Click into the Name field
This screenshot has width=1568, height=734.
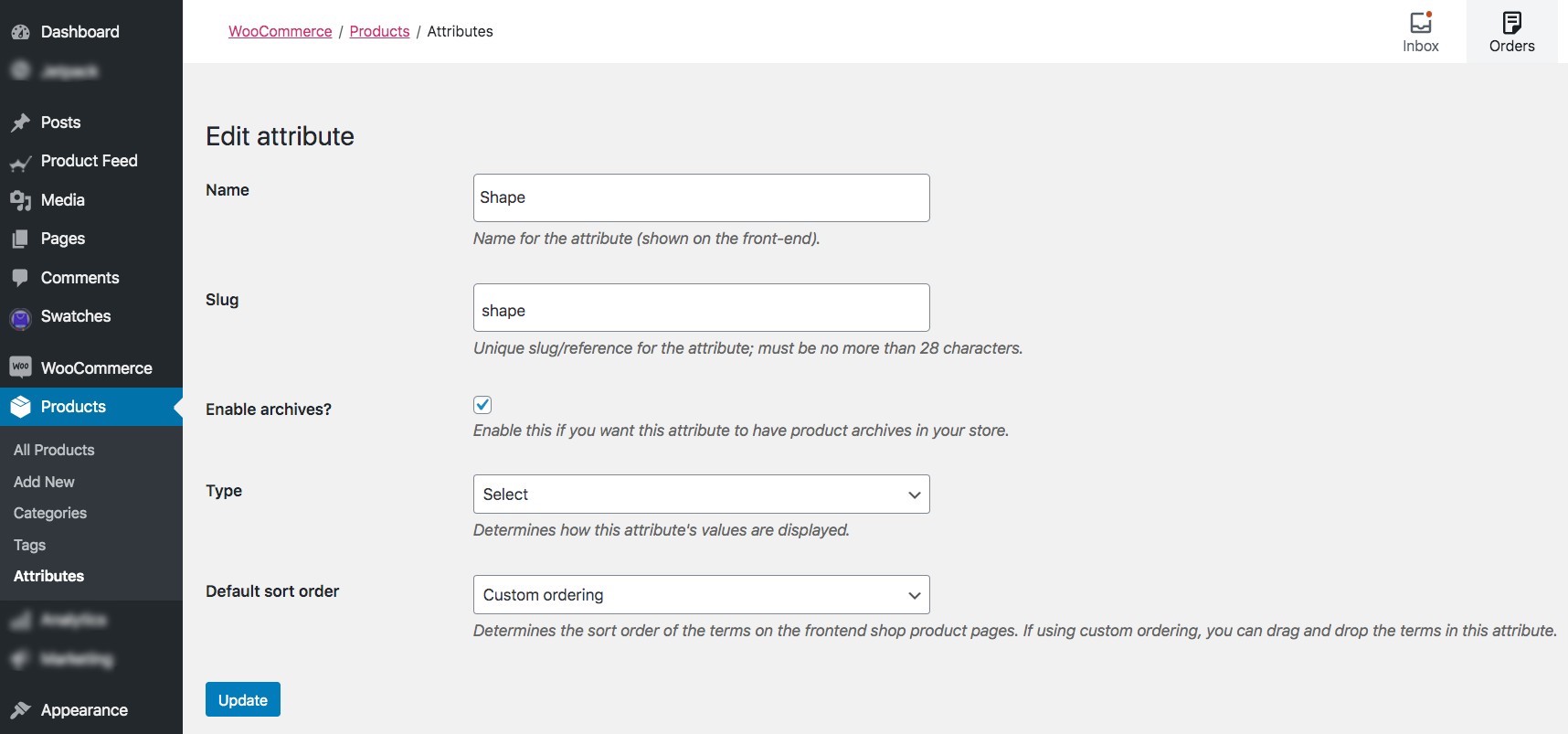(701, 198)
